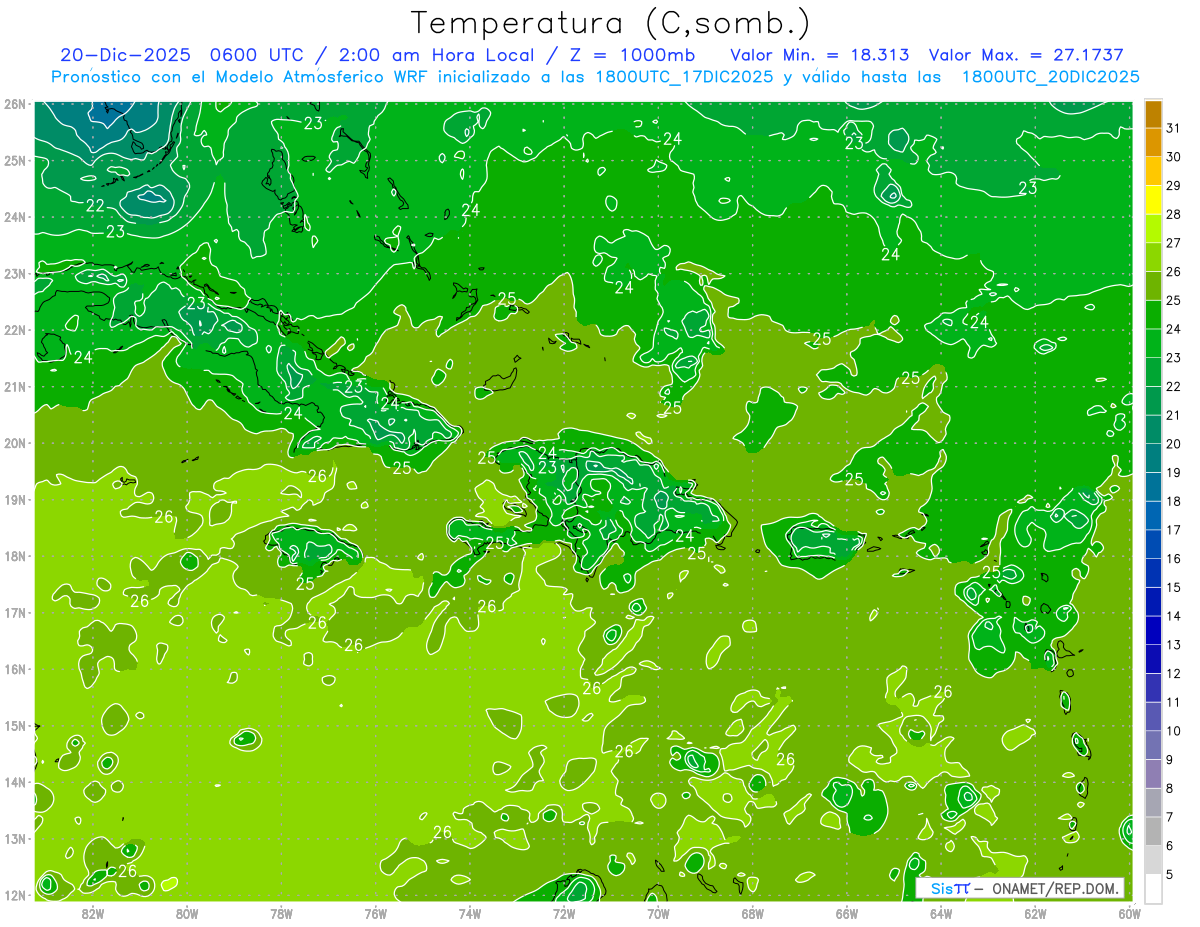Click the longitude label "66W"

pyautogui.click(x=846, y=912)
